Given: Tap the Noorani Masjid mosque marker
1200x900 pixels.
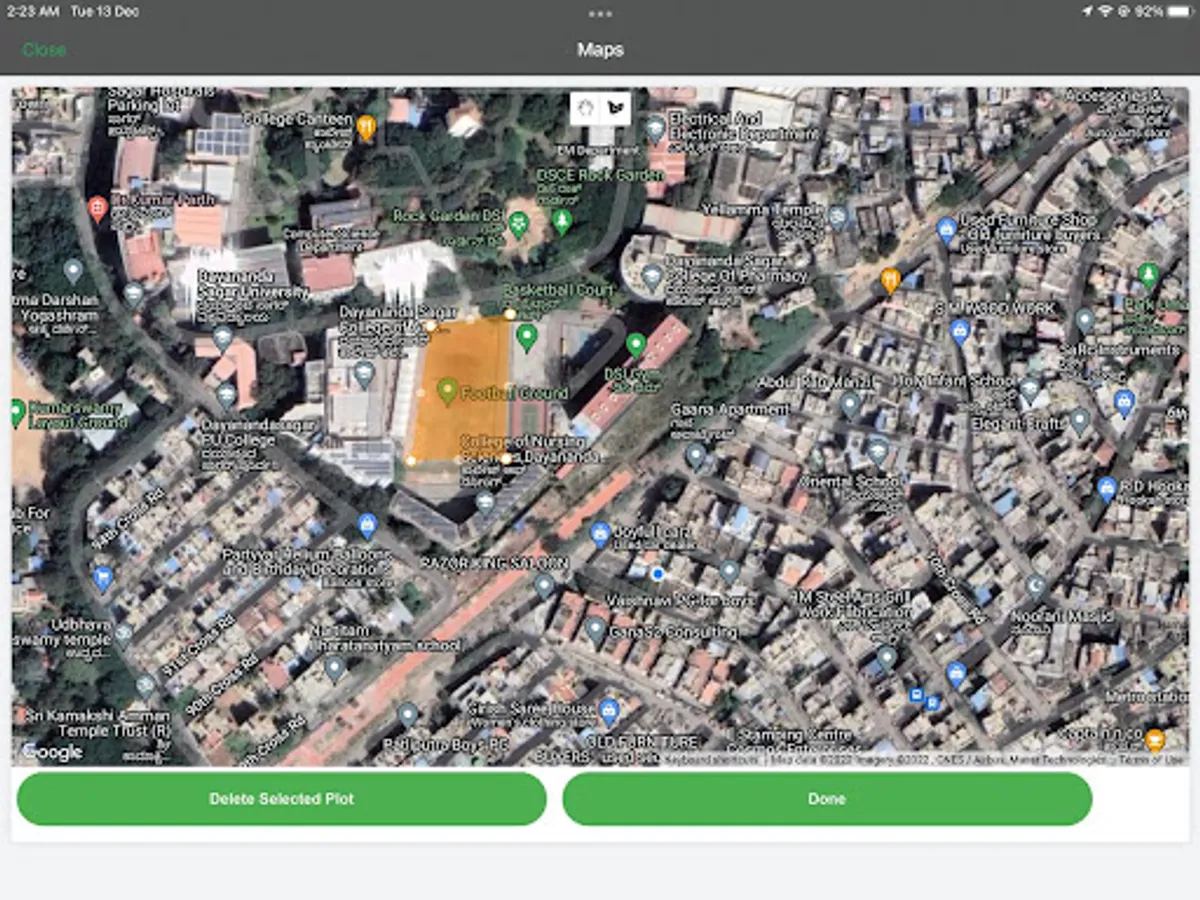Looking at the screenshot, I should (x=1036, y=587).
